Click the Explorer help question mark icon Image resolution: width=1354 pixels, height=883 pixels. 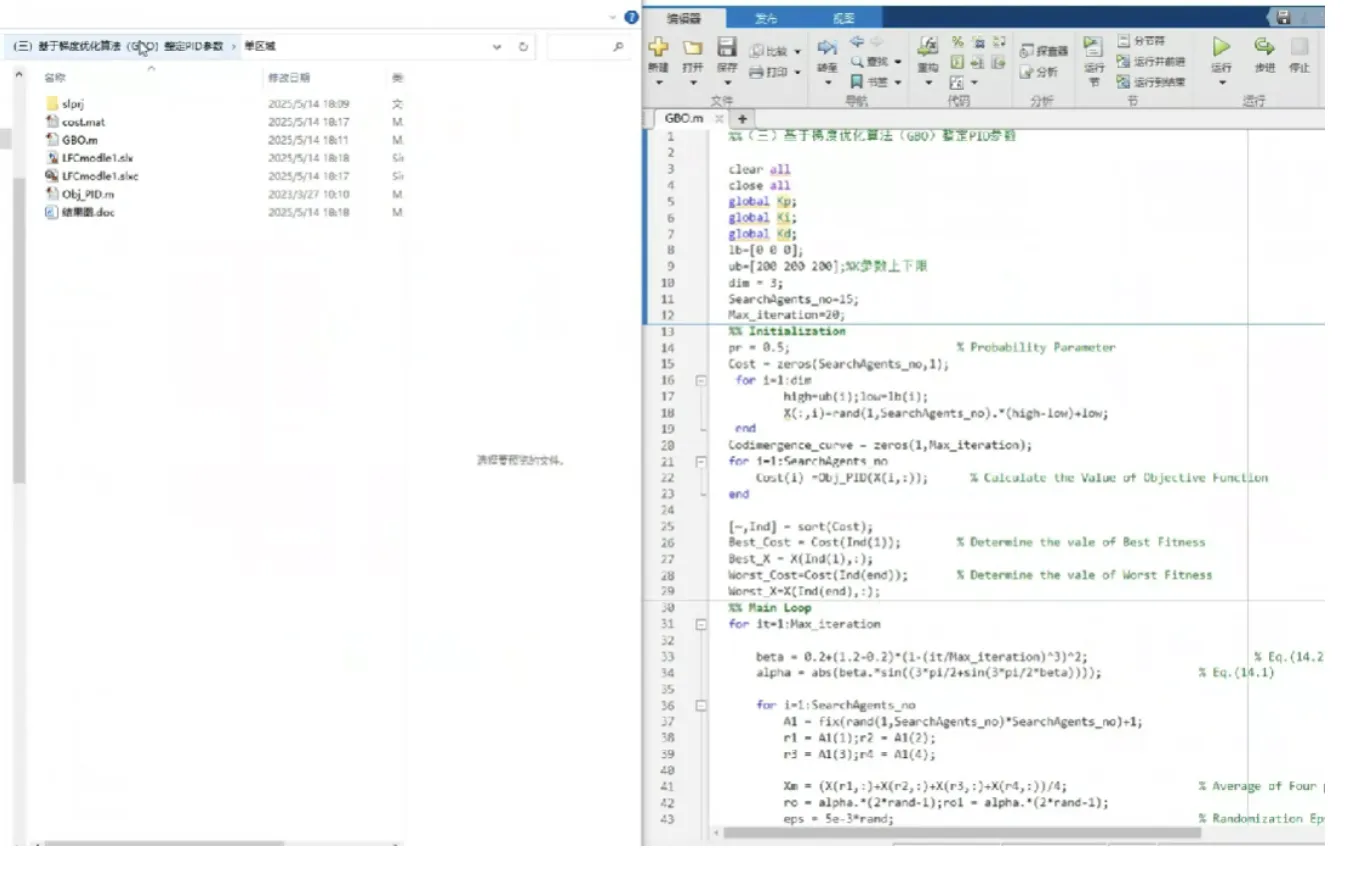click(631, 17)
